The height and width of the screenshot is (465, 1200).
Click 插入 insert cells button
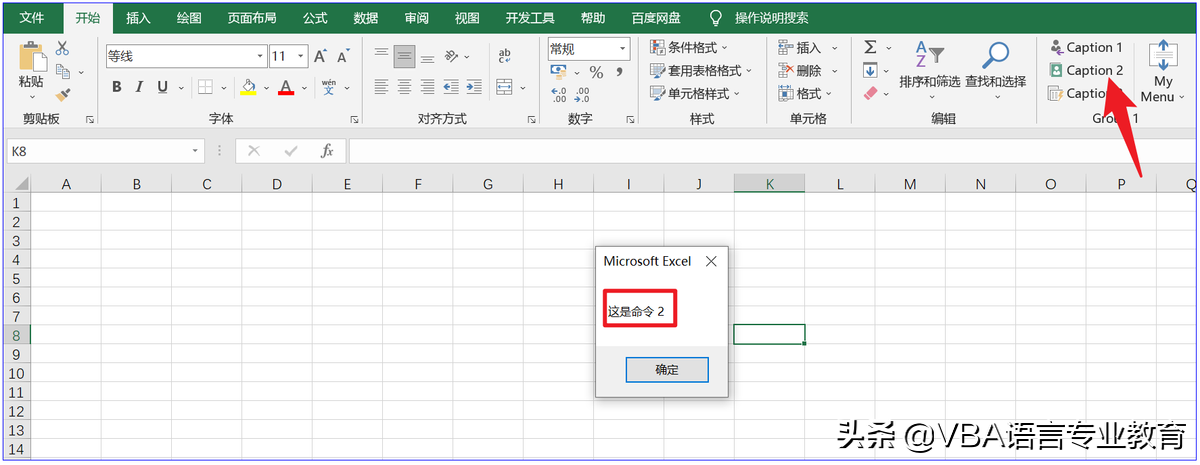(806, 47)
